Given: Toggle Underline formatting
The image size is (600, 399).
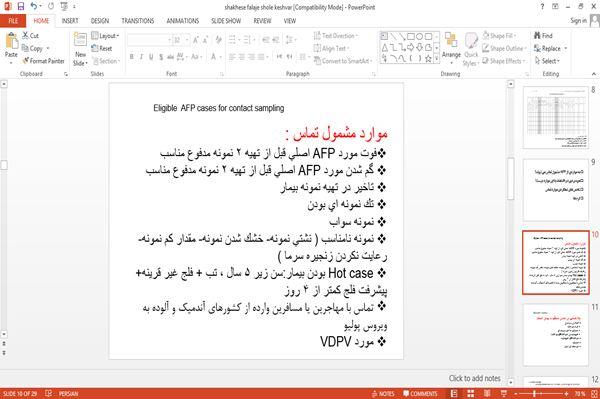Looking at the screenshot, I should pyautogui.click(x=151, y=57).
